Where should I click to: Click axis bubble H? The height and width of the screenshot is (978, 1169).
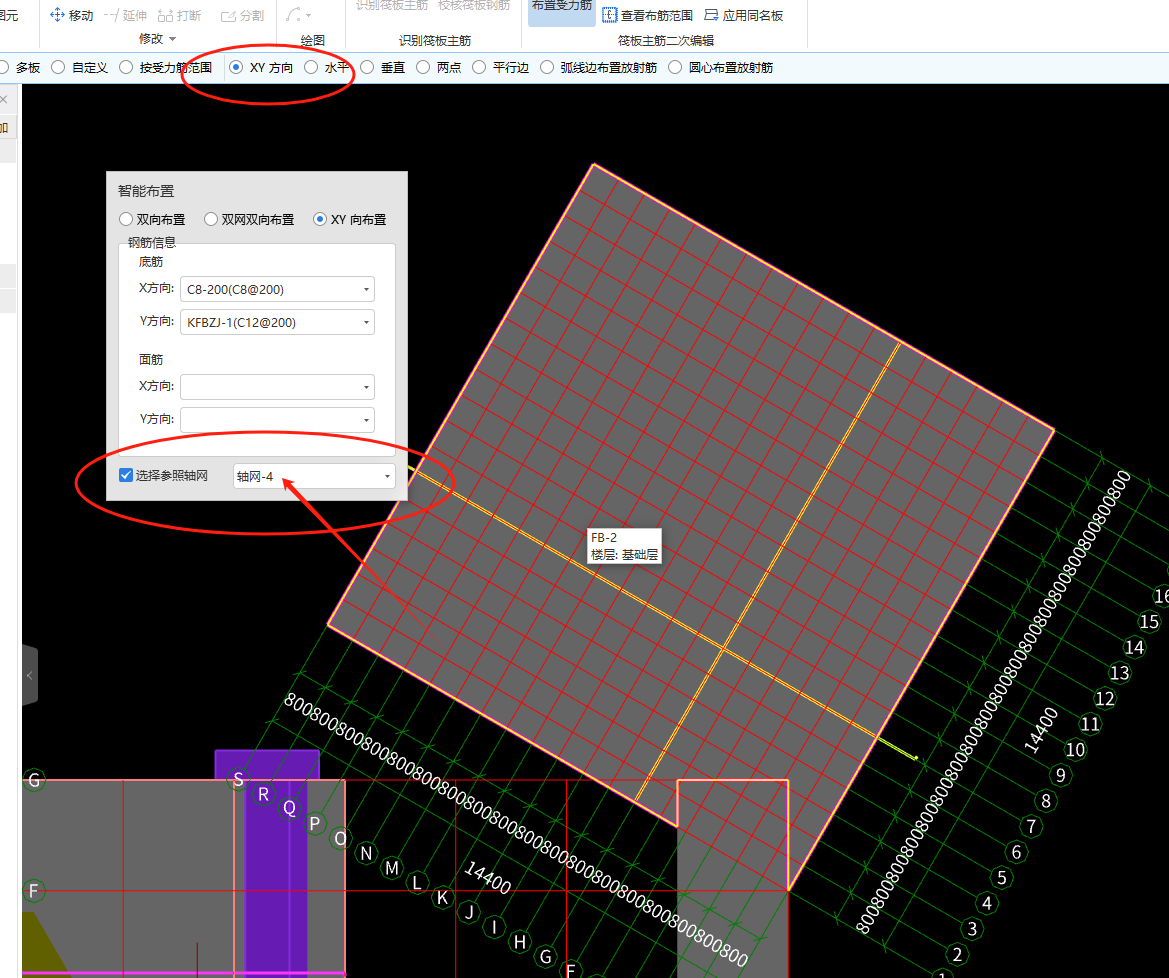[x=520, y=942]
